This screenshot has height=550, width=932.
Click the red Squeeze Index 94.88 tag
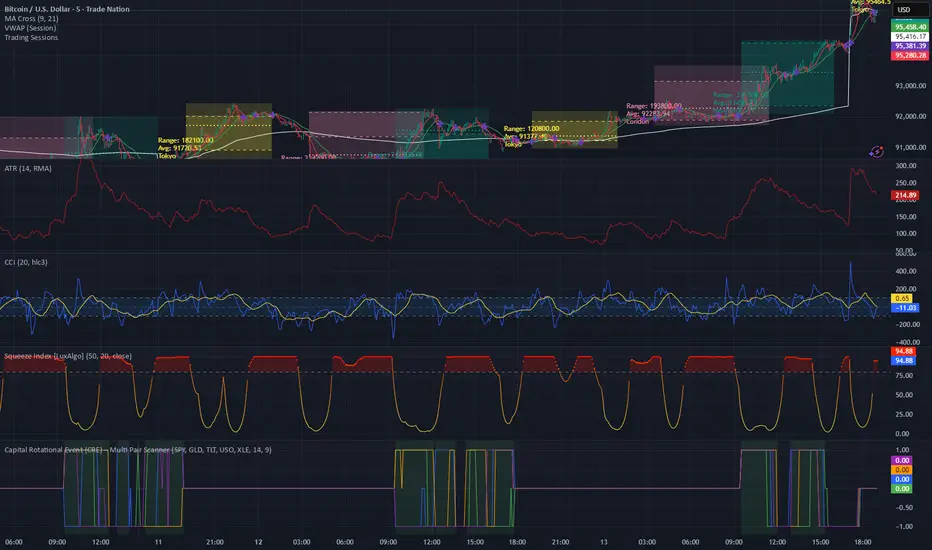click(903, 351)
